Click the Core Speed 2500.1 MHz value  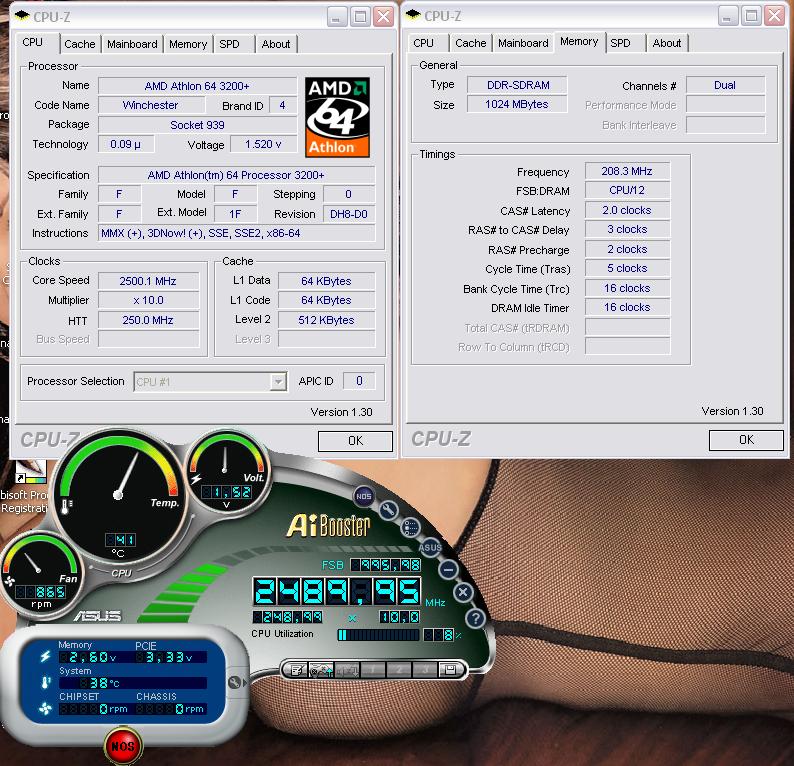(148, 281)
